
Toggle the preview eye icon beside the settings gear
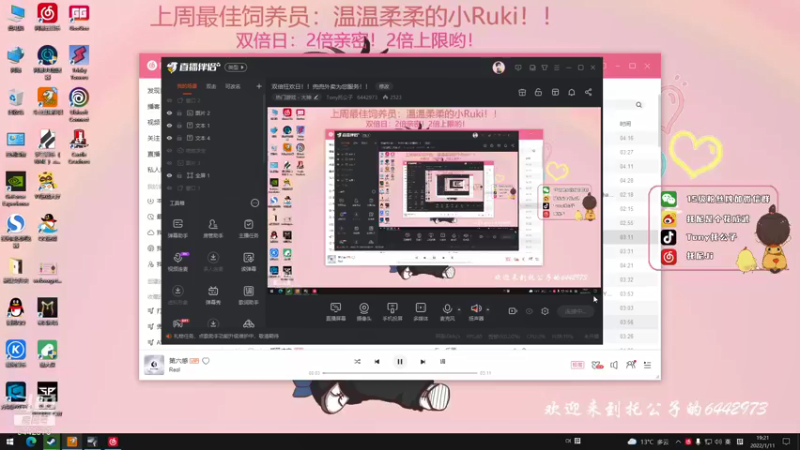[529, 311]
